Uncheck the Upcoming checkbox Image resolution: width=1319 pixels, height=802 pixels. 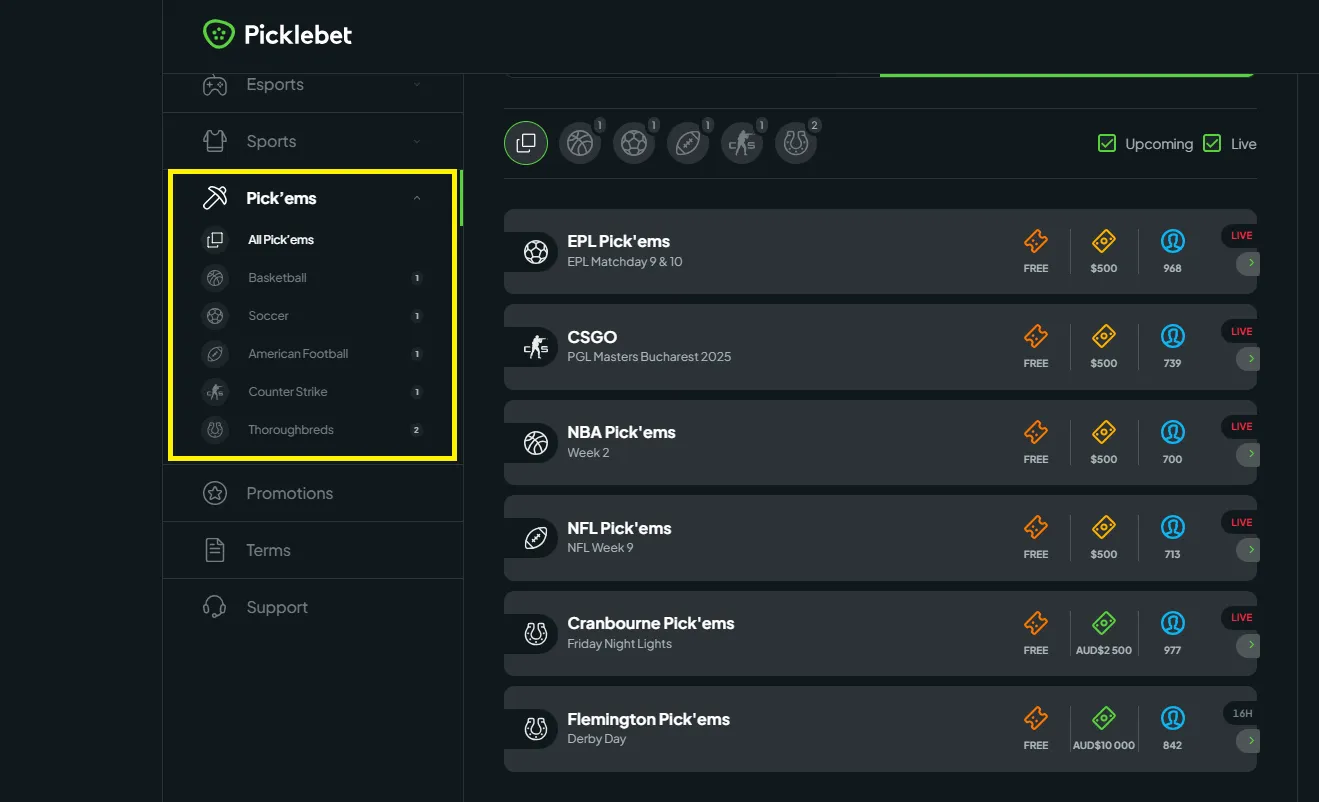click(x=1107, y=143)
